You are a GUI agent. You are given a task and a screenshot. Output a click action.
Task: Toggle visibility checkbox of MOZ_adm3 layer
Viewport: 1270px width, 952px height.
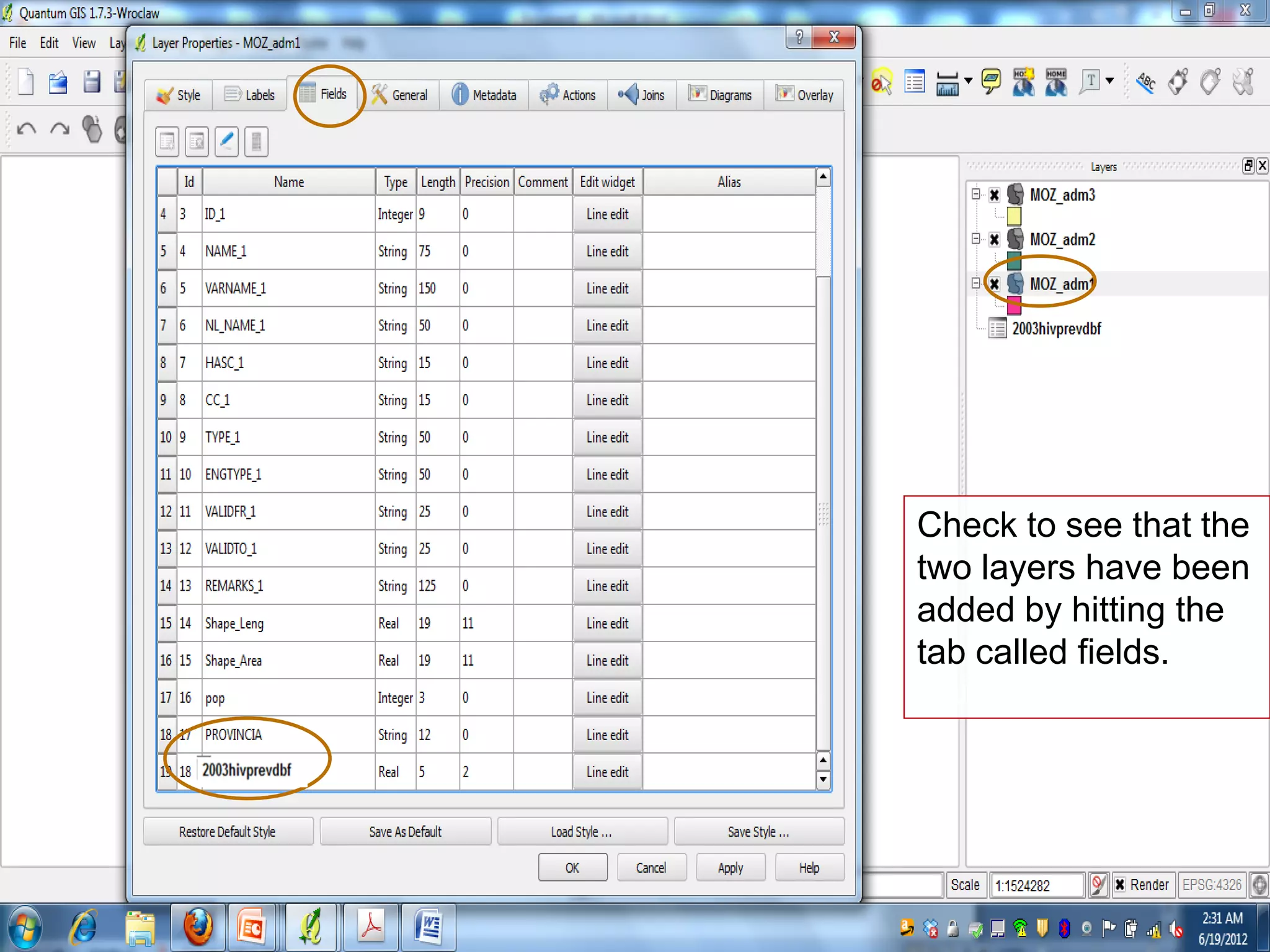(994, 195)
